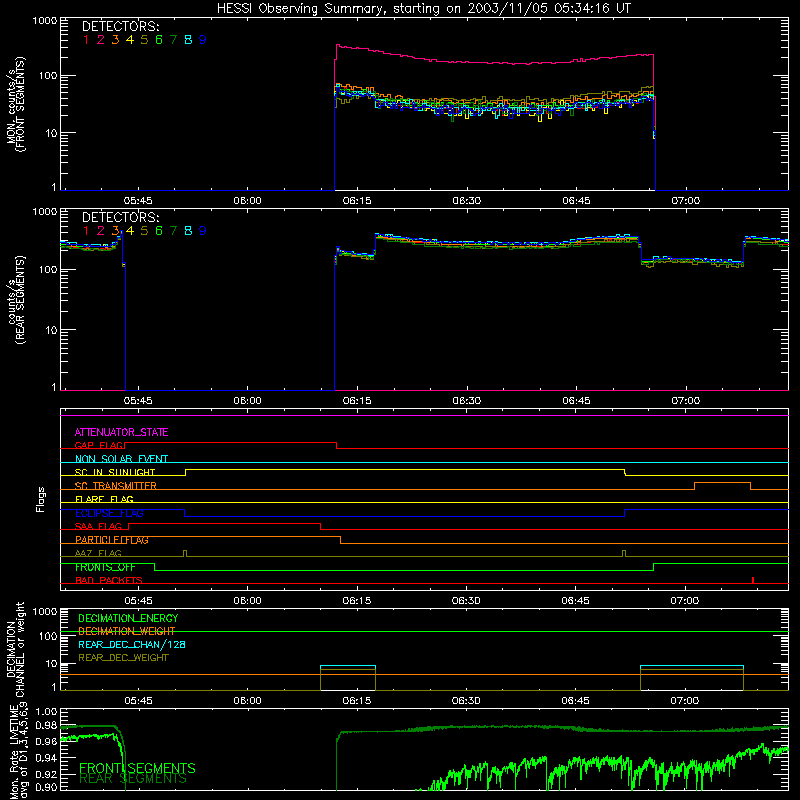Click the vertical Flags axis label
Viewport: 800px width, 800px height.
[41, 499]
